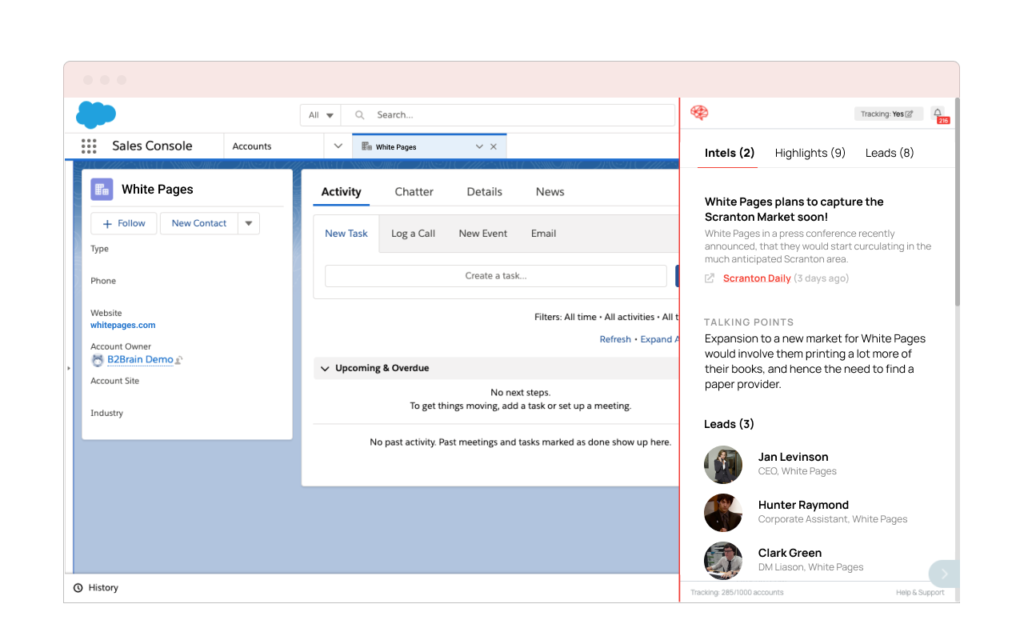Viewport: 1024px width, 640px height.
Task: Click the round arrow button at panel bottom
Action: click(x=943, y=574)
